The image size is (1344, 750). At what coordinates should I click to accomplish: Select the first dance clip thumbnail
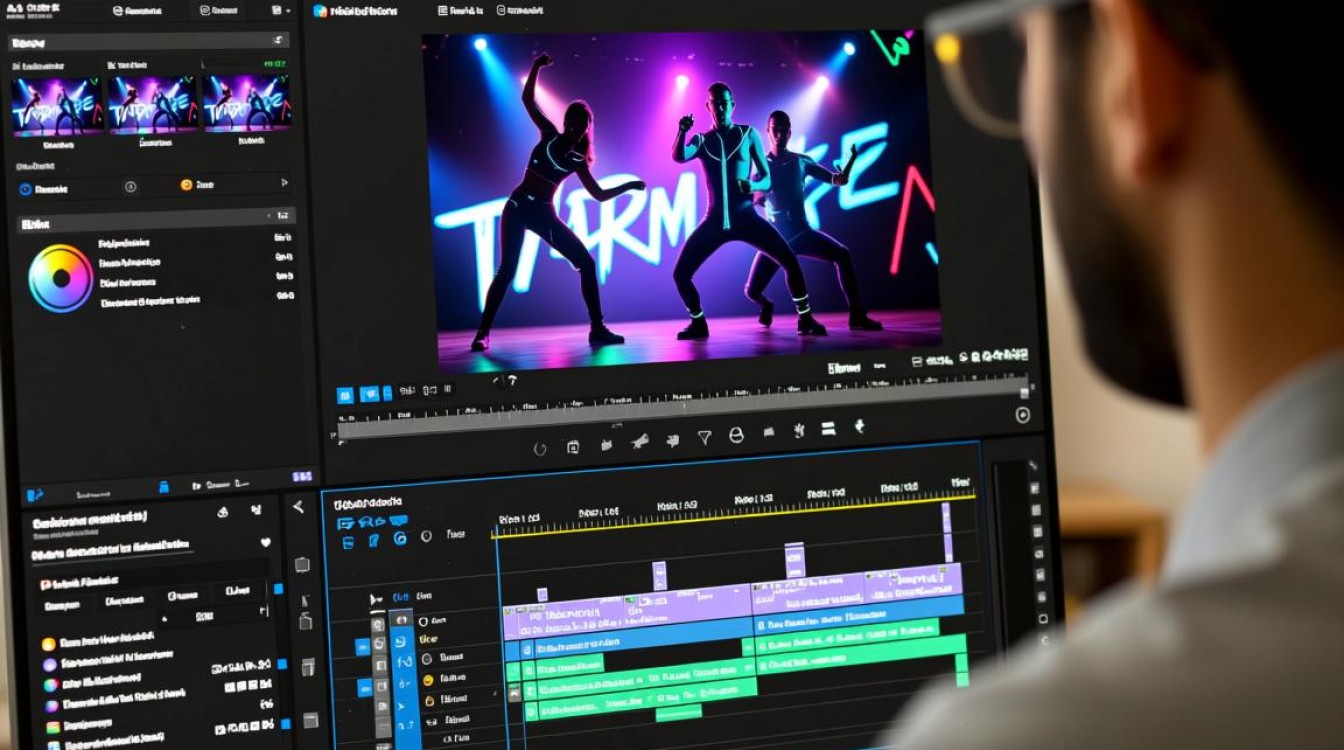(x=56, y=104)
